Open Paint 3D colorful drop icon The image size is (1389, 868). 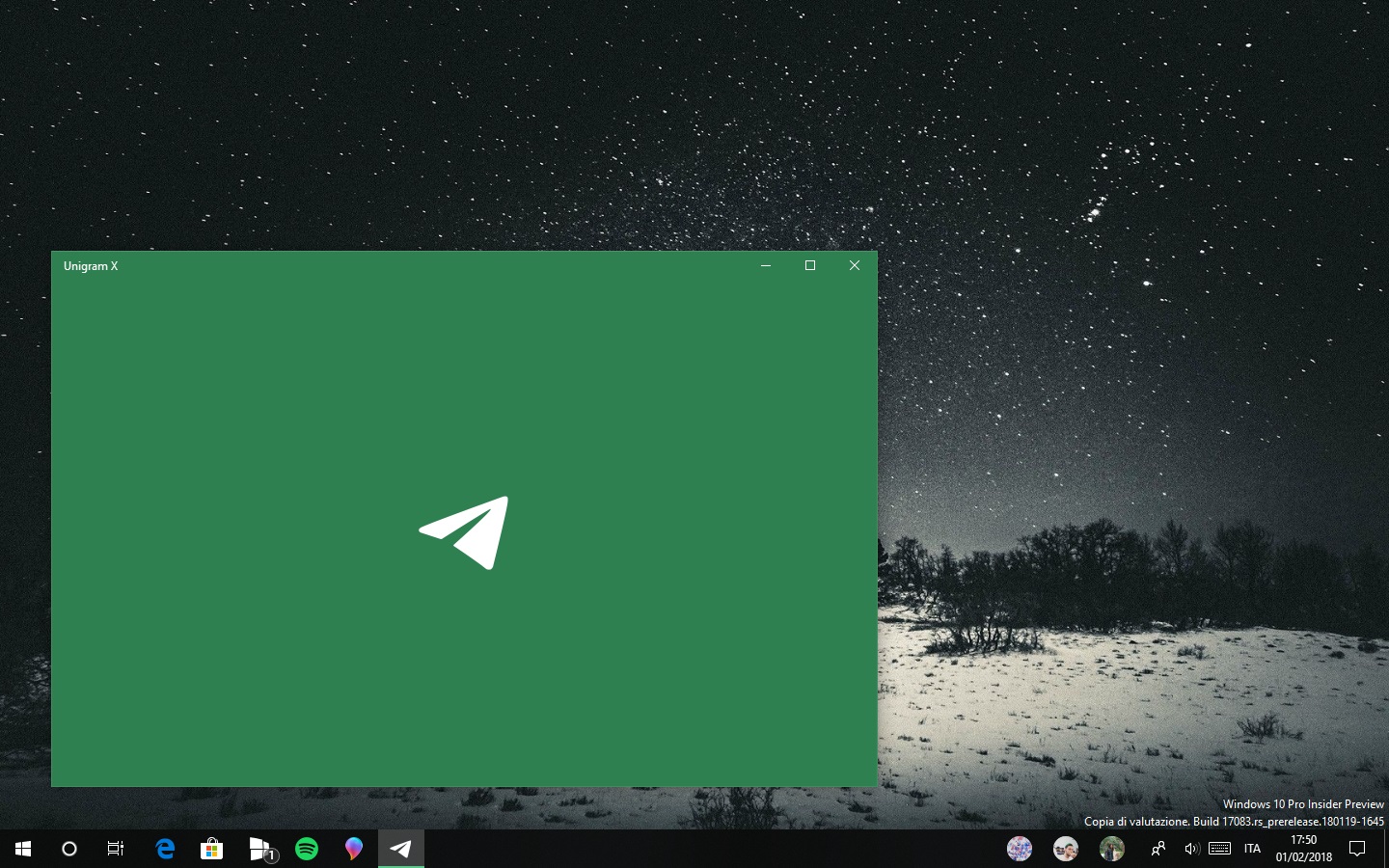point(354,849)
